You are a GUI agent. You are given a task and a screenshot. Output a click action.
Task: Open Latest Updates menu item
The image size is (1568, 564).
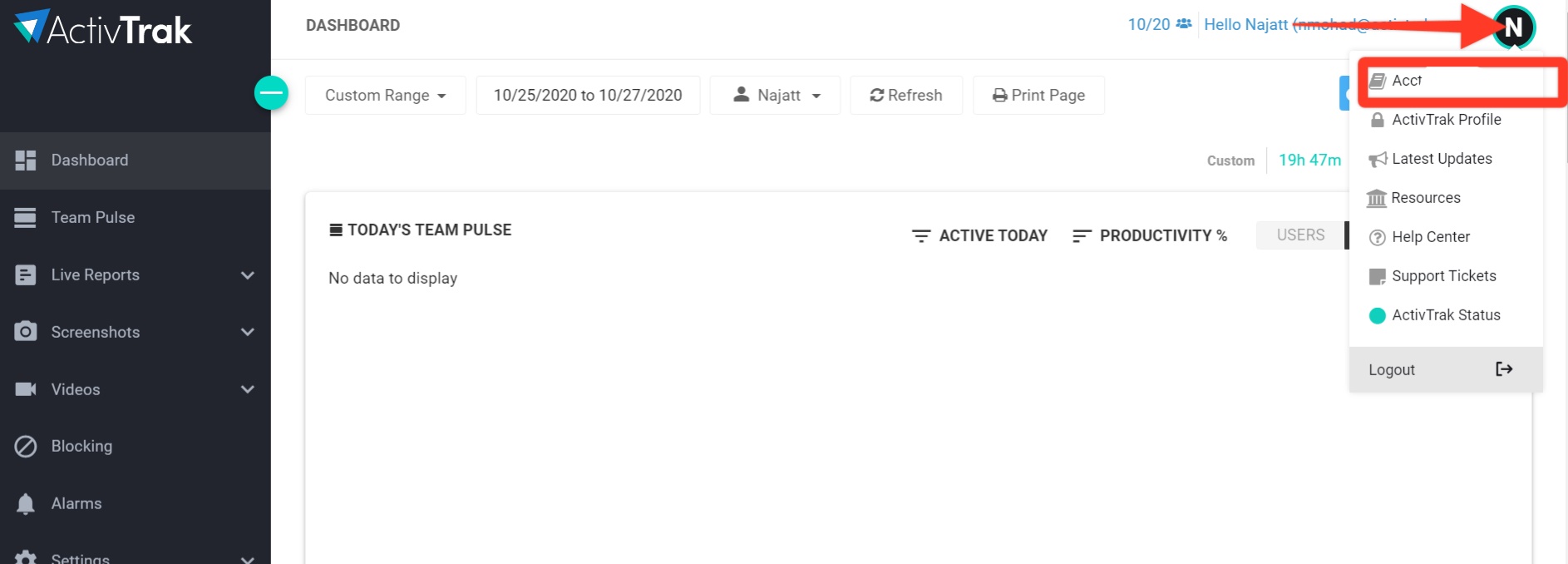click(x=1446, y=159)
